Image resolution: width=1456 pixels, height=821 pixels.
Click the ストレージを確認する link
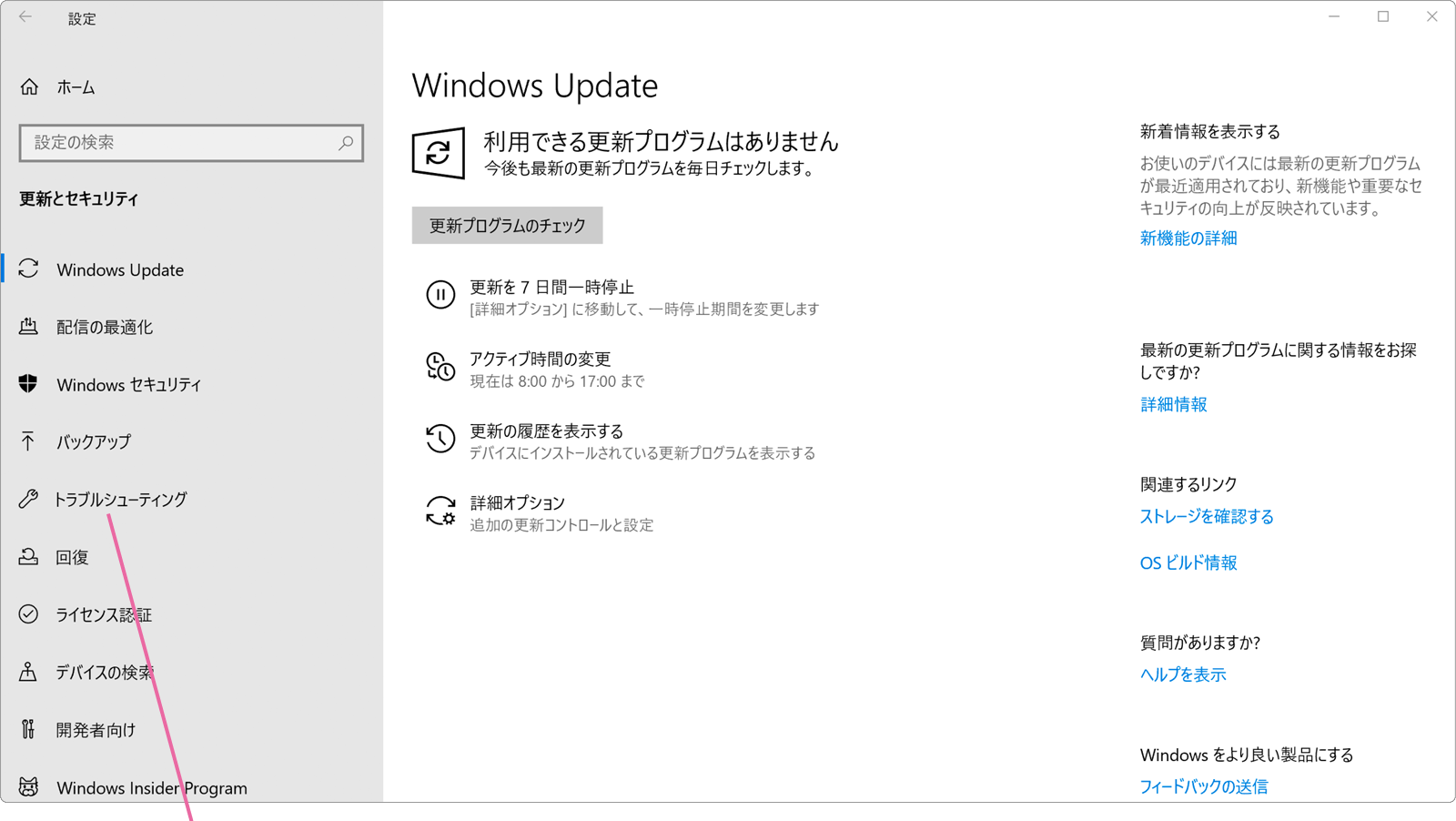coord(1206,517)
